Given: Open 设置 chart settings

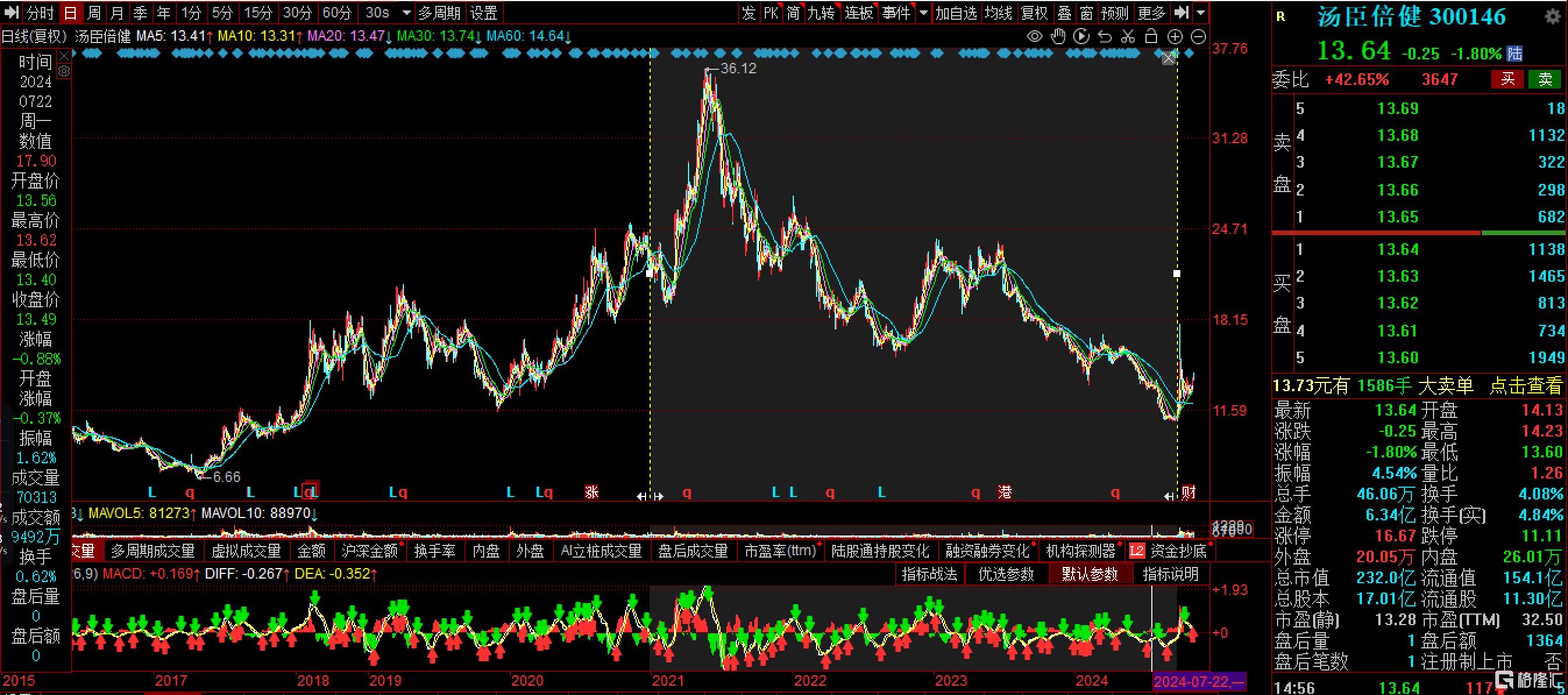Looking at the screenshot, I should (484, 12).
